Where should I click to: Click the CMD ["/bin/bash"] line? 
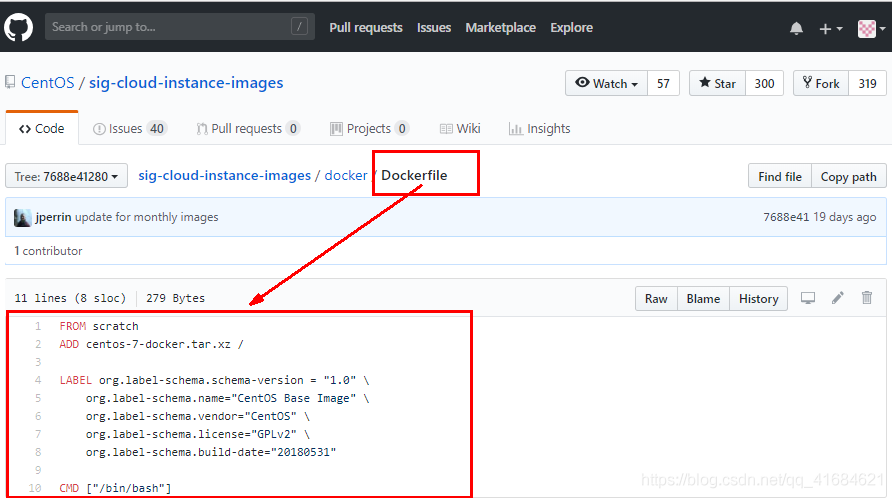click(115, 488)
